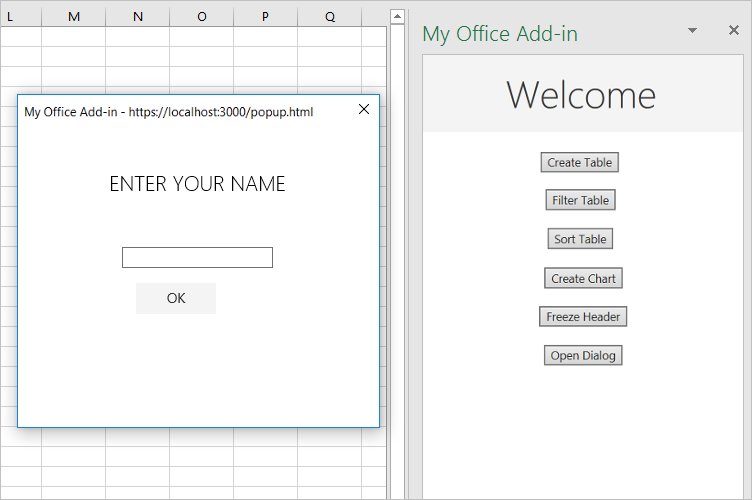The image size is (752, 500).
Task: Click the dialog title bar URL text
Action: point(221,112)
